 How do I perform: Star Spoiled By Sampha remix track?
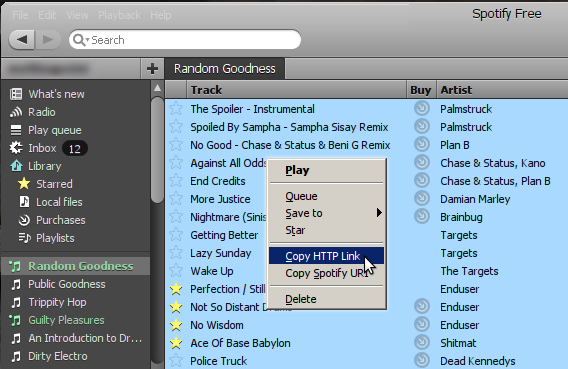click(176, 127)
